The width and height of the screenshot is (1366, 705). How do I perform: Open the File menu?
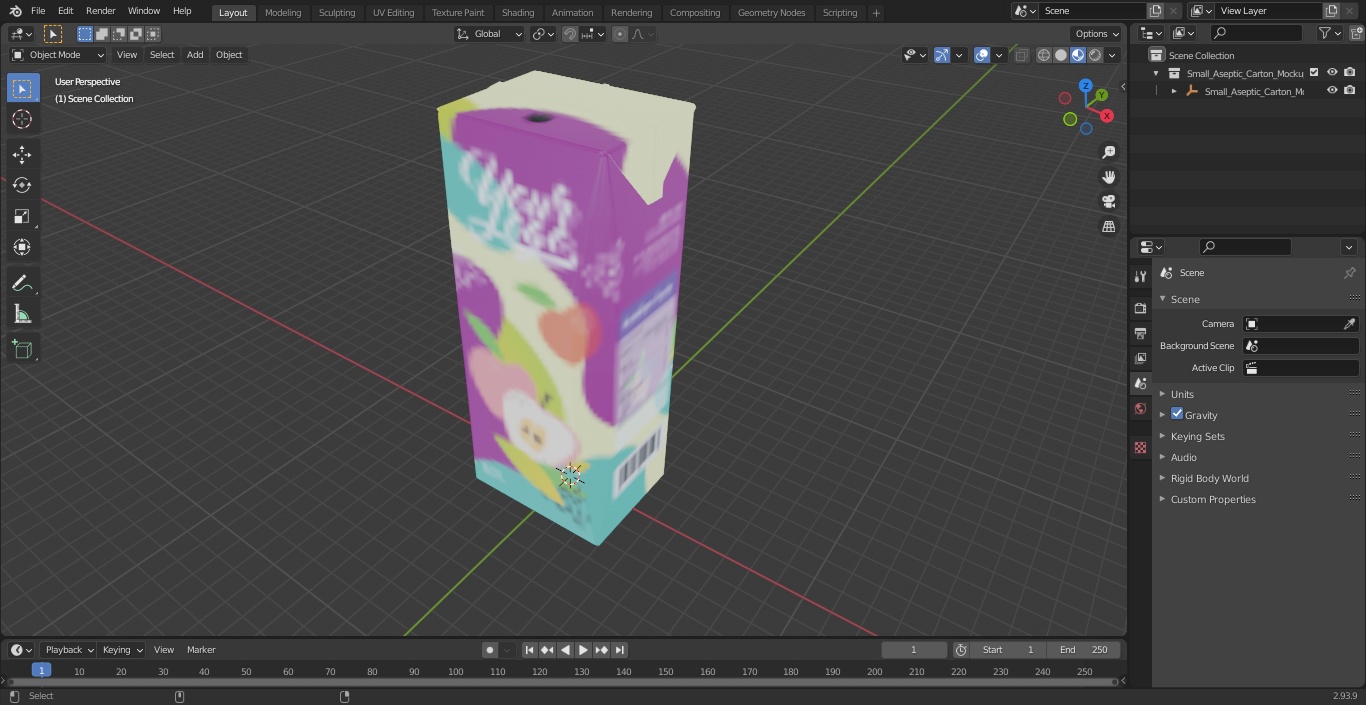pos(38,11)
